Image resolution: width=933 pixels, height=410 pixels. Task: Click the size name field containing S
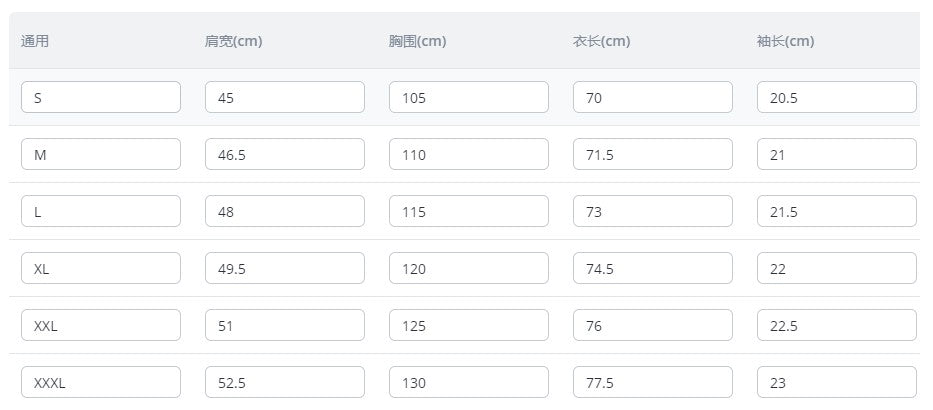tap(100, 97)
